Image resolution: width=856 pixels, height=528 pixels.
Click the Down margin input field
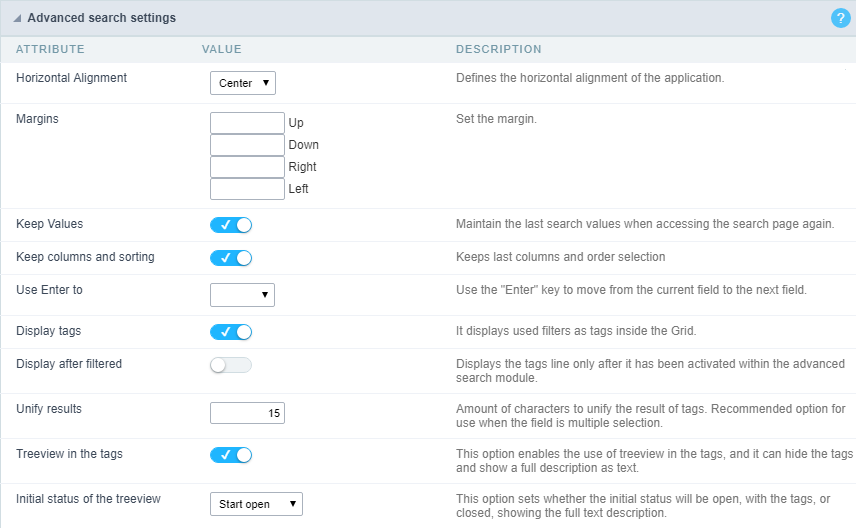click(247, 145)
